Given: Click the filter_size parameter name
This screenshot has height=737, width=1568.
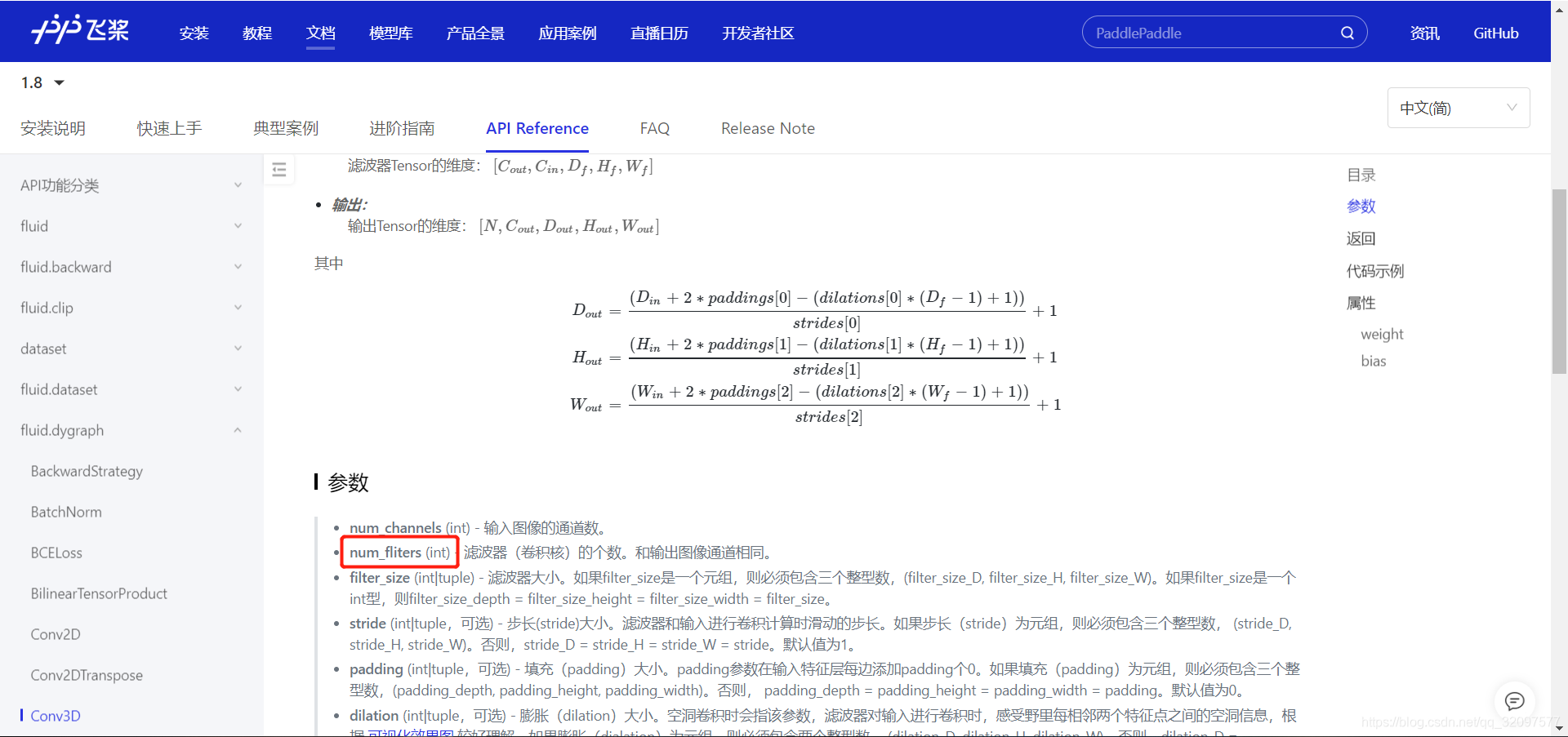Looking at the screenshot, I should (380, 577).
